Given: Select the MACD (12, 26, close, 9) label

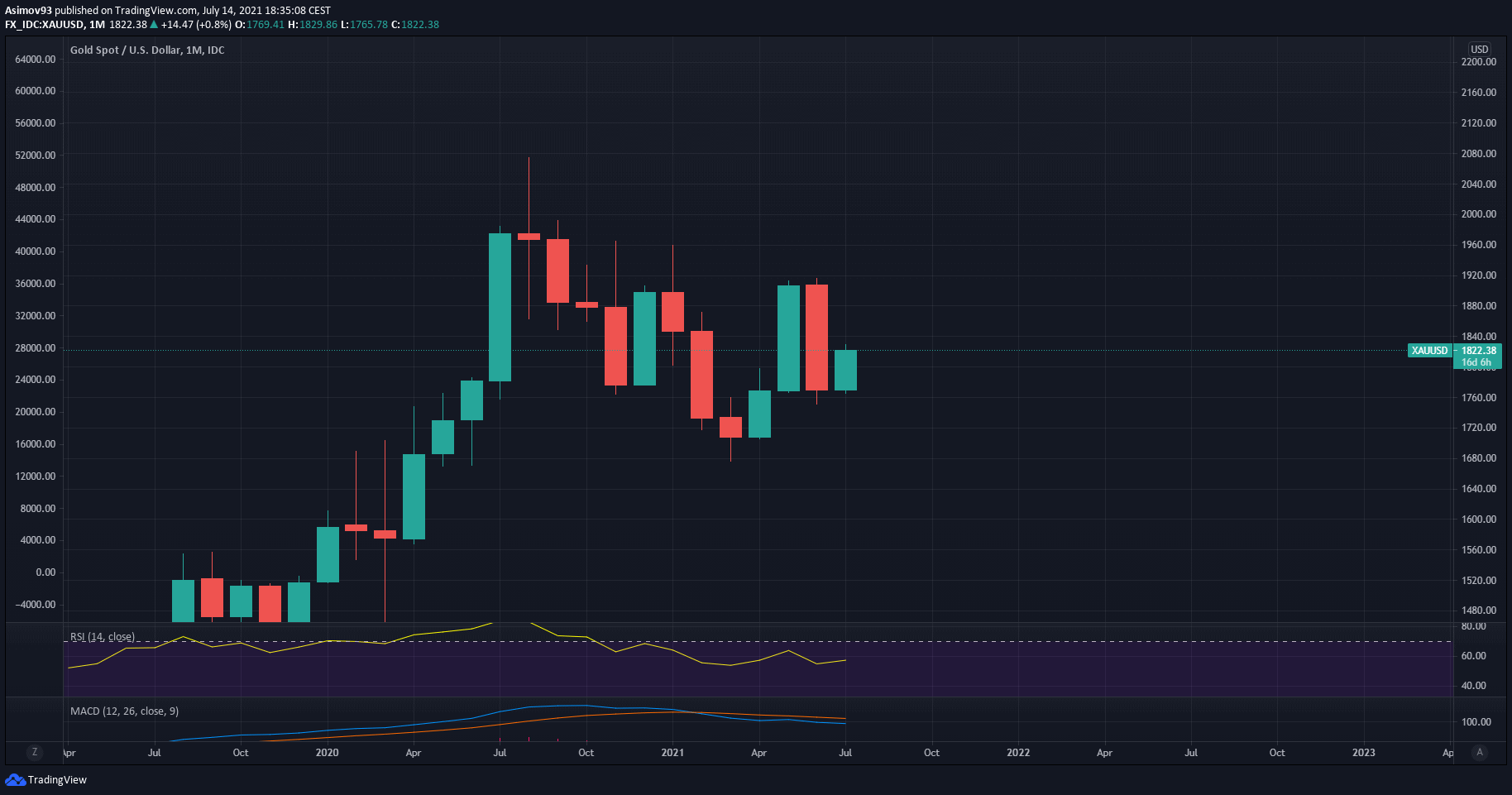Looking at the screenshot, I should 124,711.
